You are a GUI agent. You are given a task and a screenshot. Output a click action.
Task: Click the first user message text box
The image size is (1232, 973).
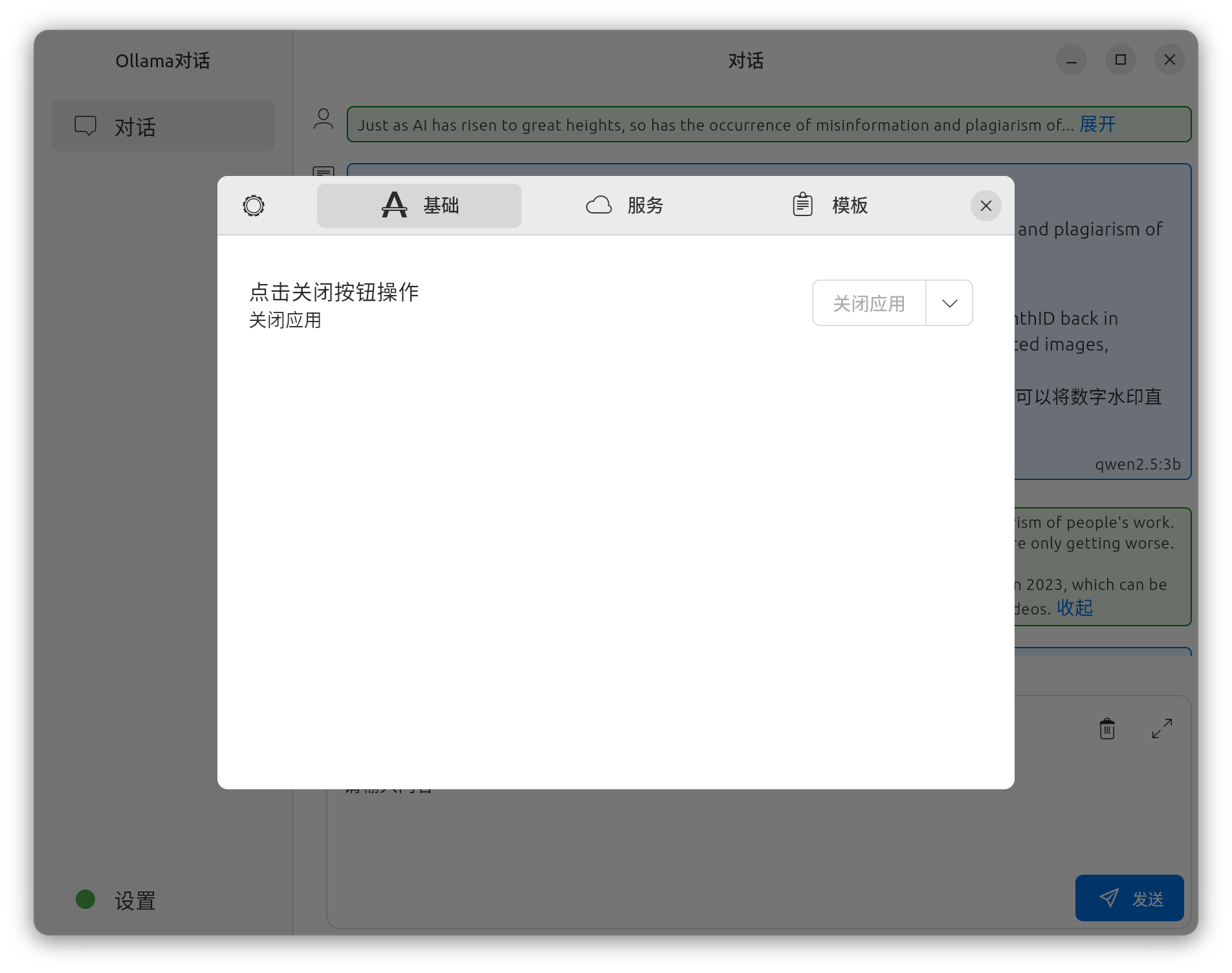point(769,124)
